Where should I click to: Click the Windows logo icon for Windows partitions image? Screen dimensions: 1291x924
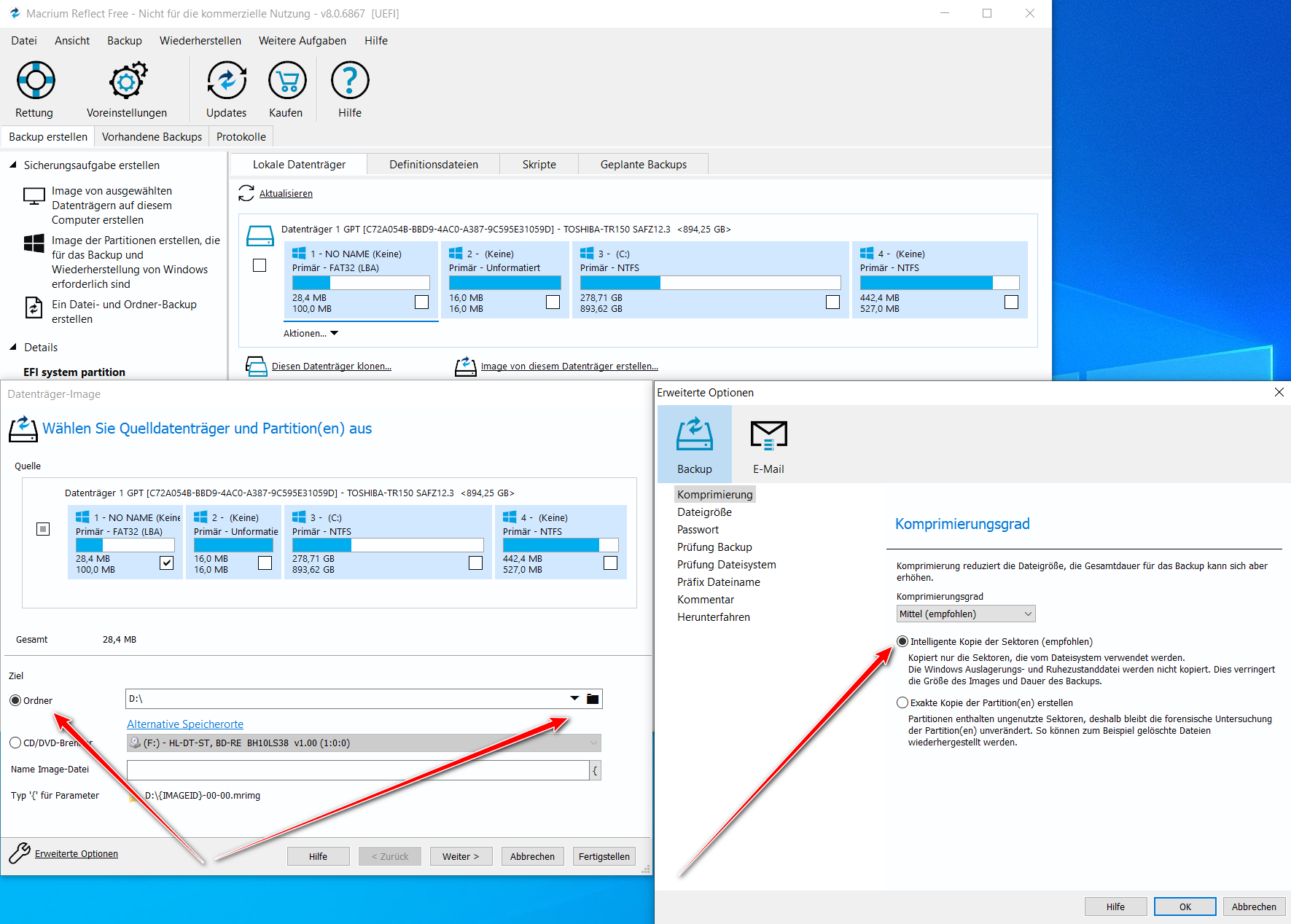click(34, 243)
